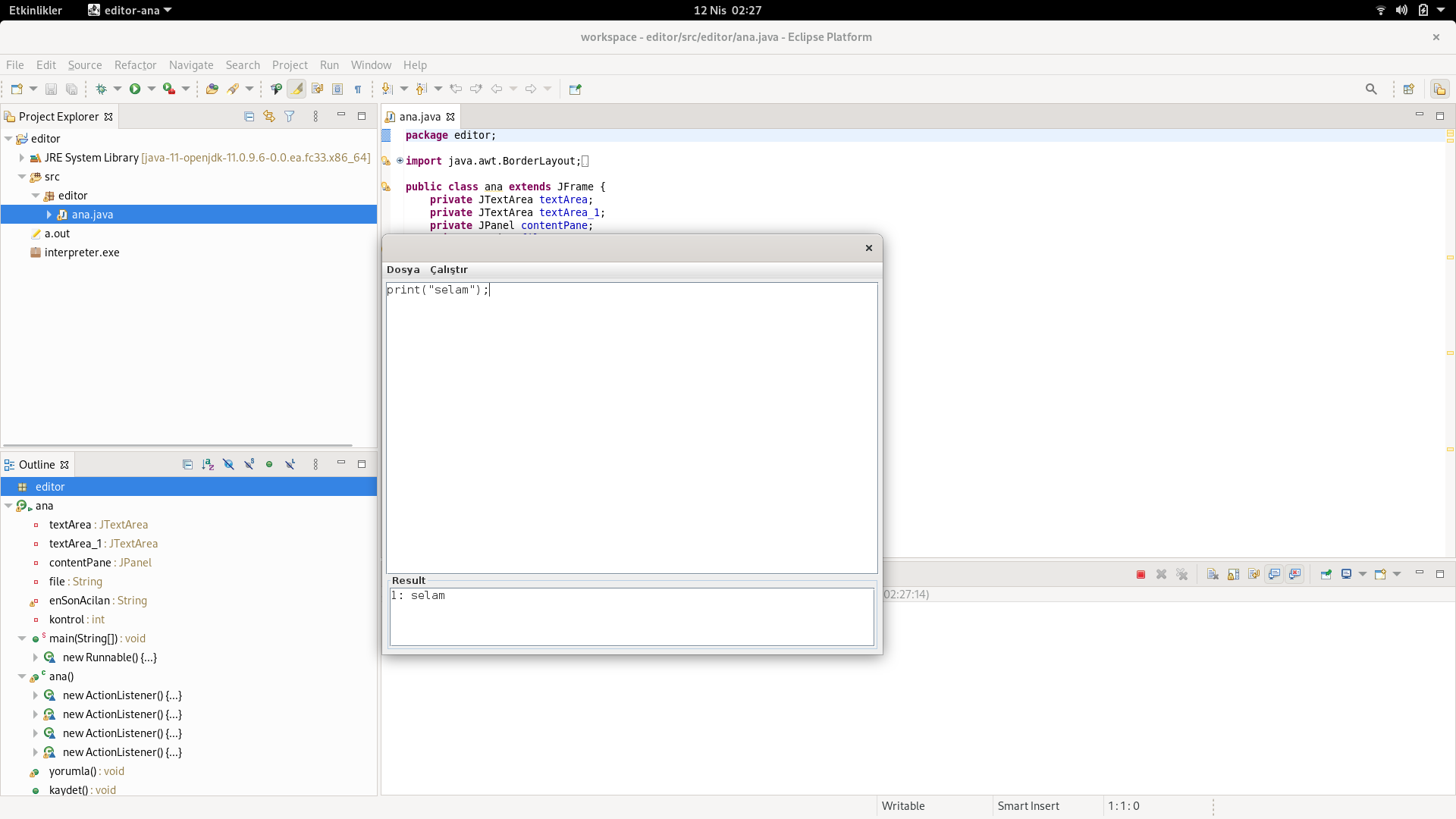Viewport: 1456px width, 819px height.
Task: Click the filter funnel in Project Explorer
Action: [x=290, y=116]
